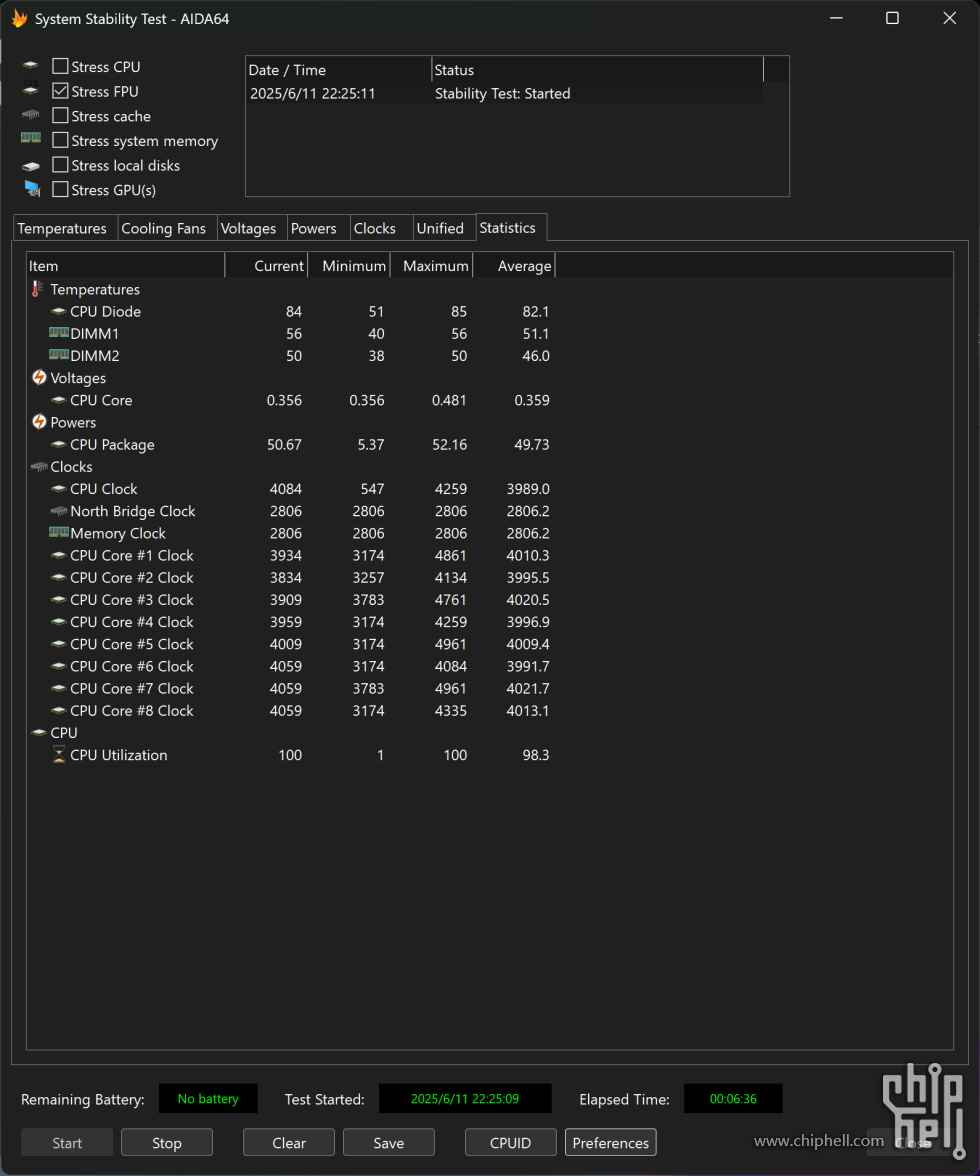980x1176 pixels.
Task: Click the chip icon next to CPU Core voltage
Action: click(x=58, y=400)
